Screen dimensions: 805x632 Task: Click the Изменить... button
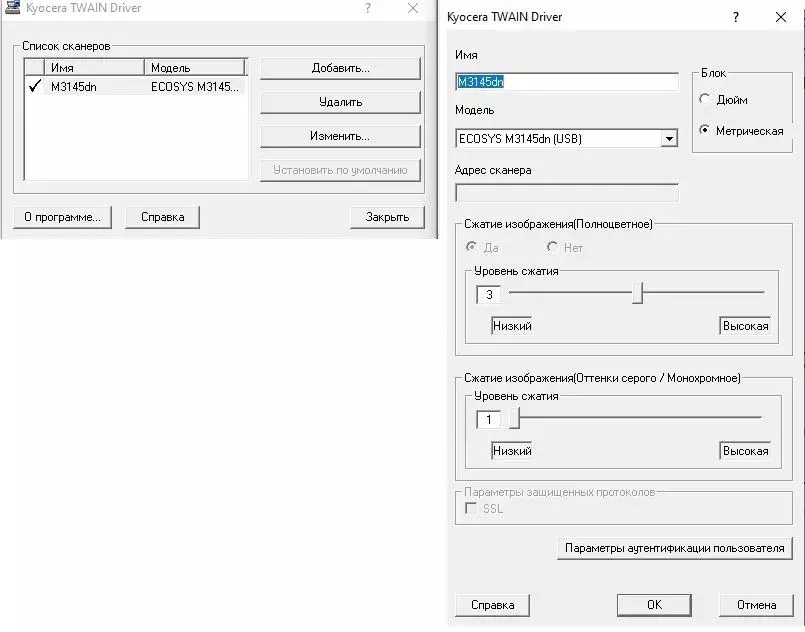[340, 136]
